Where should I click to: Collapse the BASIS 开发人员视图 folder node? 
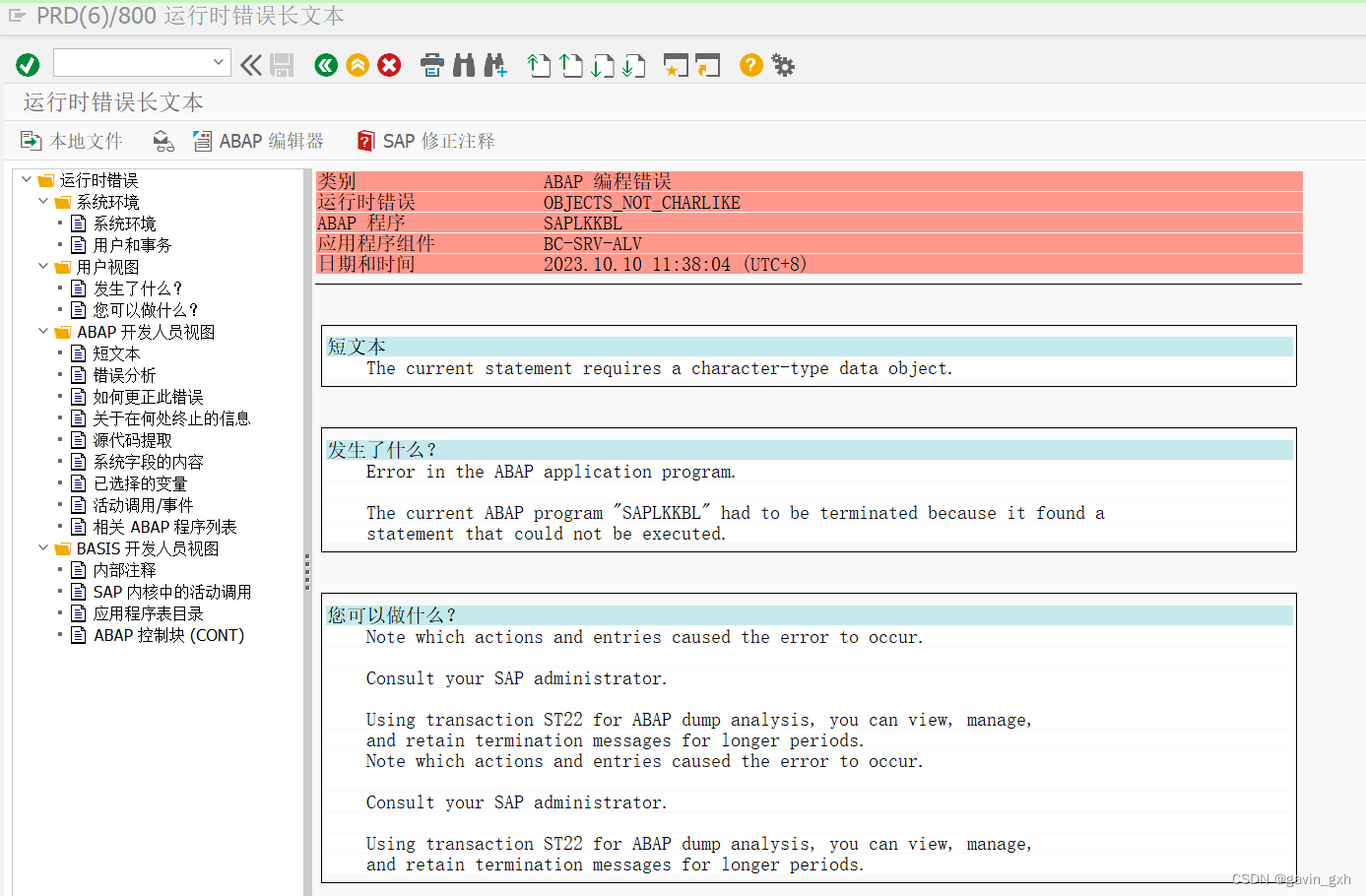click(43, 547)
